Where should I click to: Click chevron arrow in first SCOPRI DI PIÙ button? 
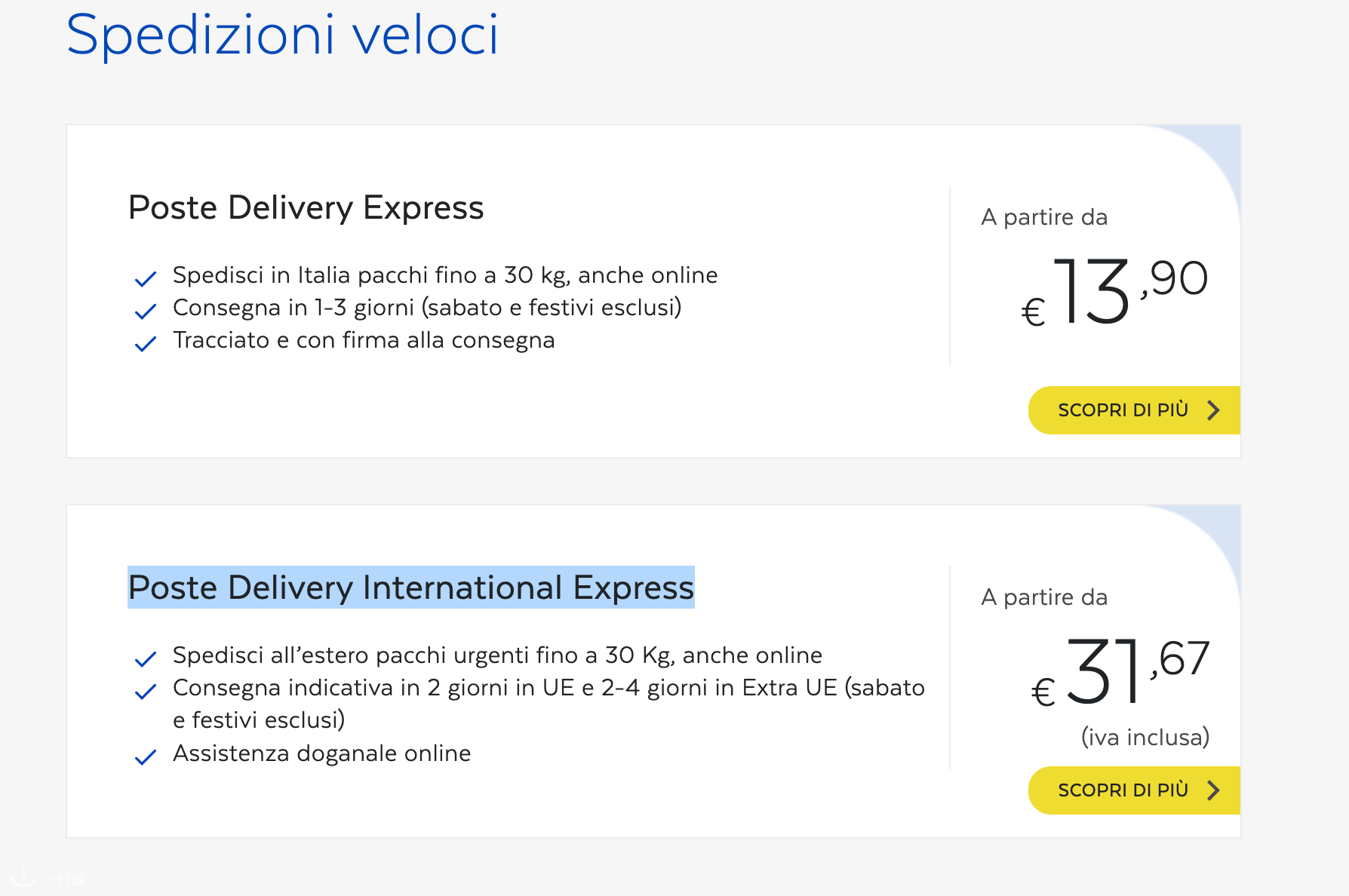tap(1213, 410)
